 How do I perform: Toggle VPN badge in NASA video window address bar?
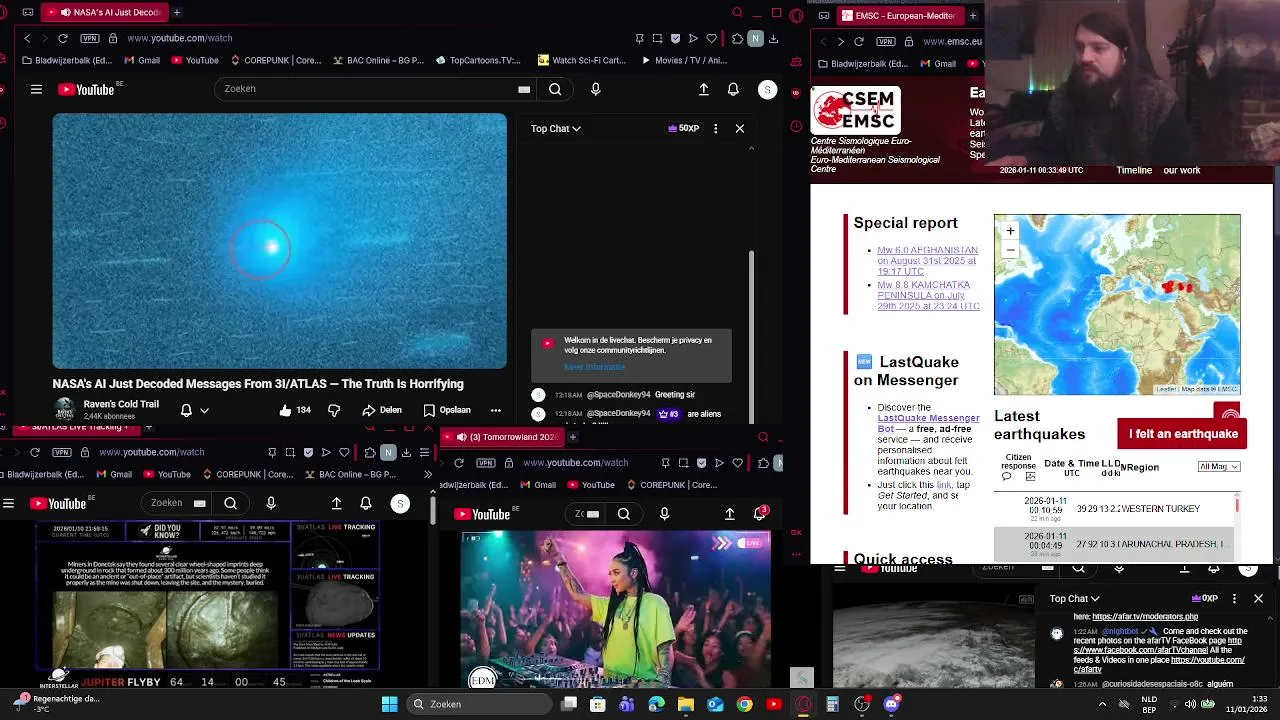(90, 38)
